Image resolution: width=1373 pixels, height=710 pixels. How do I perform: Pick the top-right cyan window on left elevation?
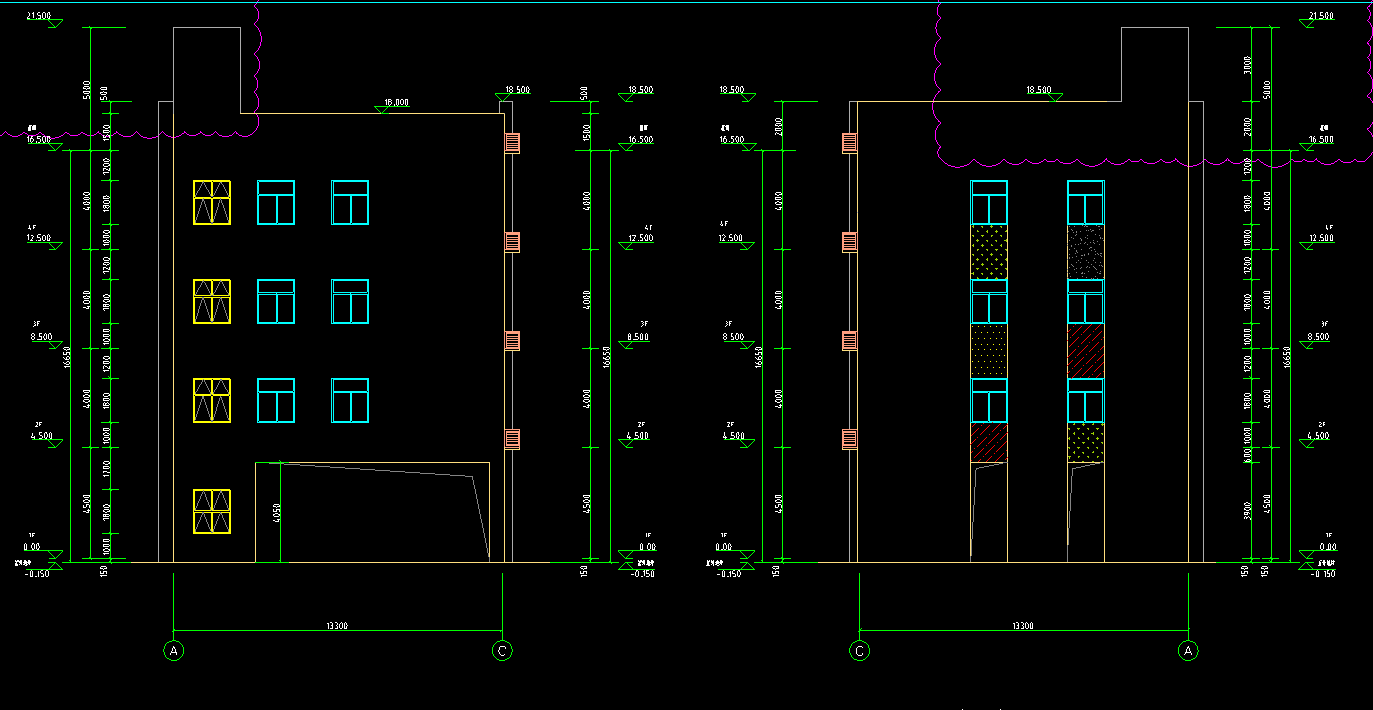(x=350, y=202)
